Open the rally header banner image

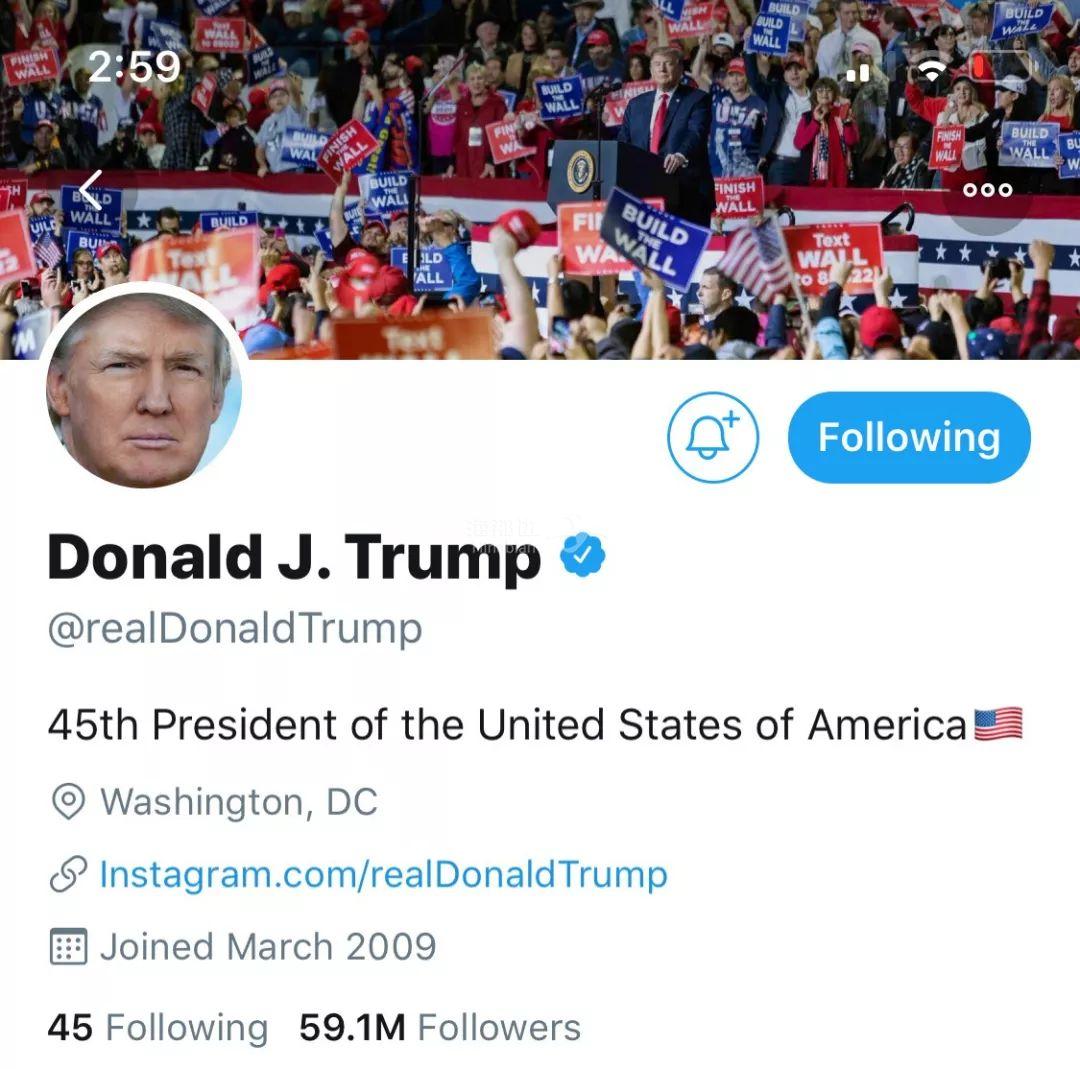pos(540,179)
